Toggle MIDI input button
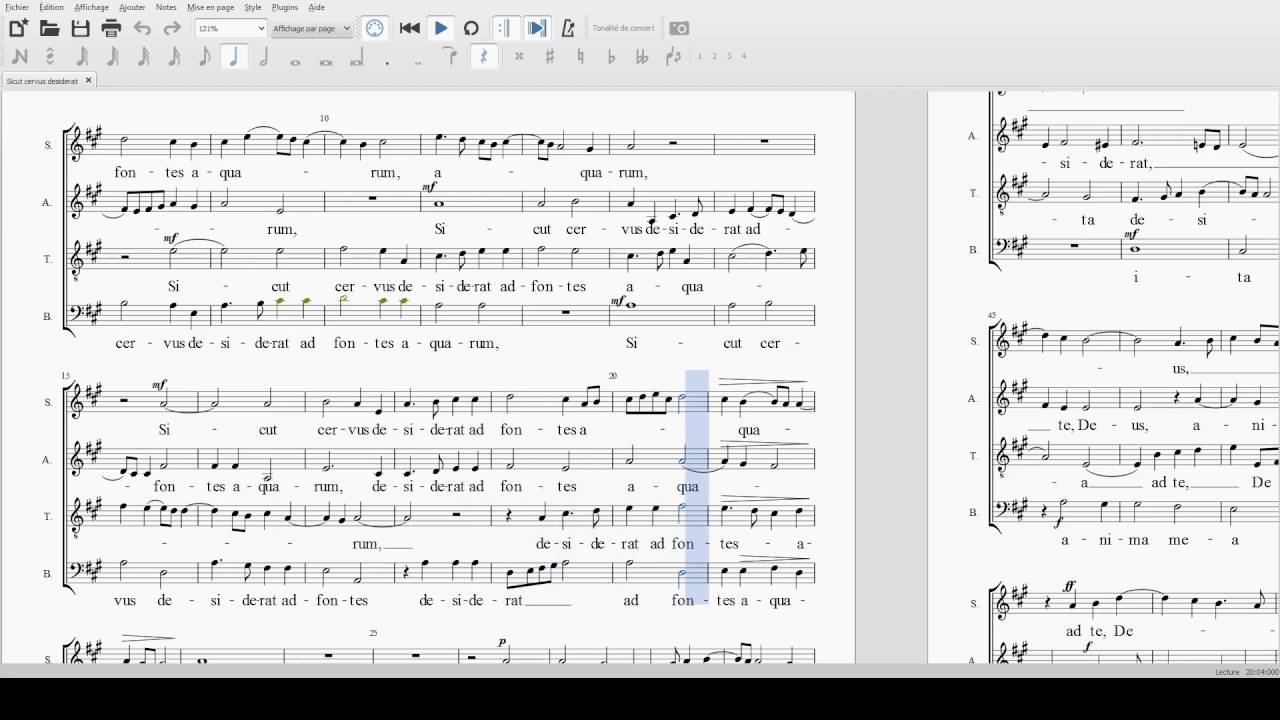Image resolution: width=1280 pixels, height=720 pixels. tap(374, 28)
